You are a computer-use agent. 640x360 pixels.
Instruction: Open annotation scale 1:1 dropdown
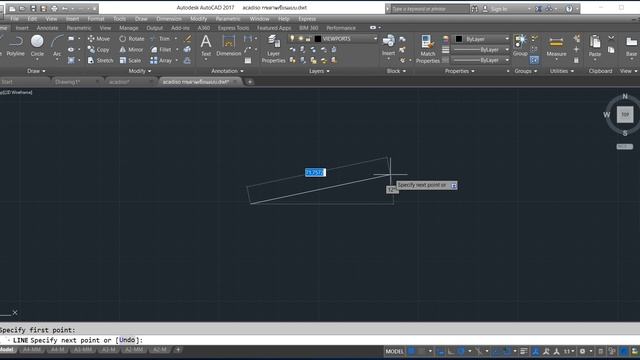(569, 351)
